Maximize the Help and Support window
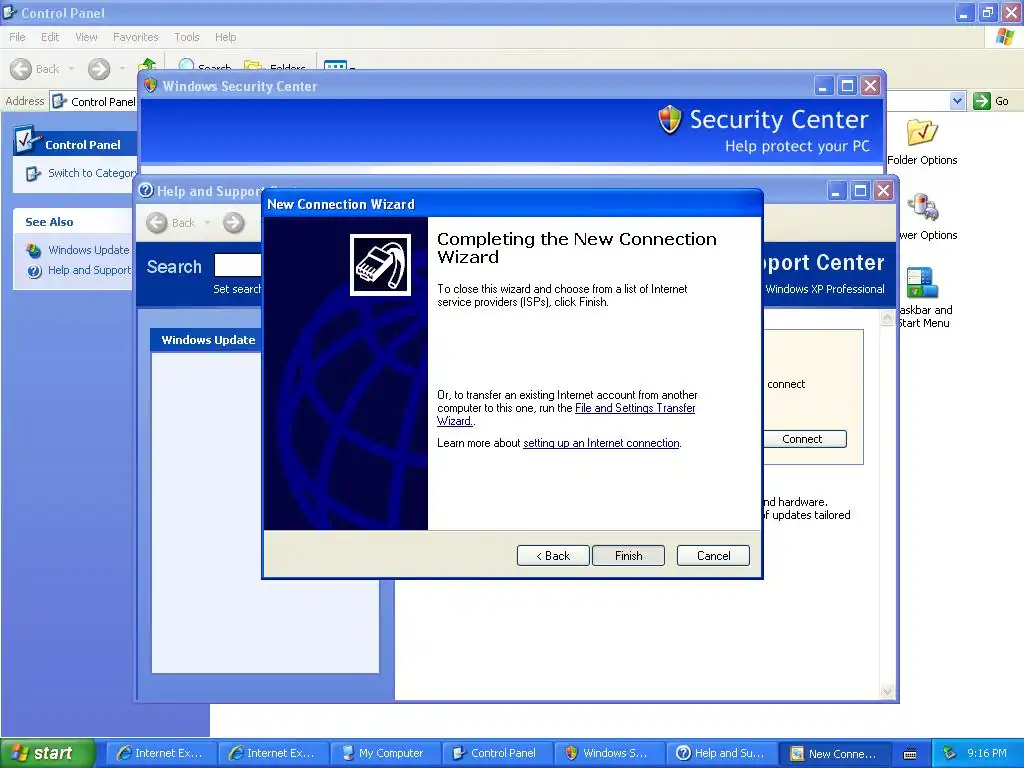This screenshot has height=768, width=1024. (860, 191)
